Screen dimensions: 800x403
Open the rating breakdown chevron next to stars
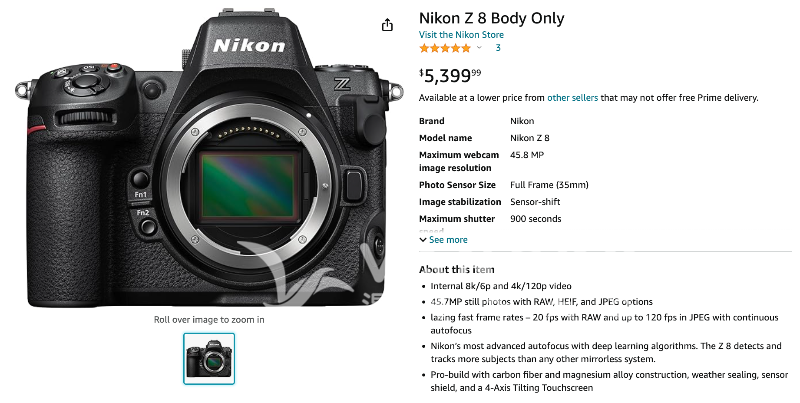coord(479,48)
